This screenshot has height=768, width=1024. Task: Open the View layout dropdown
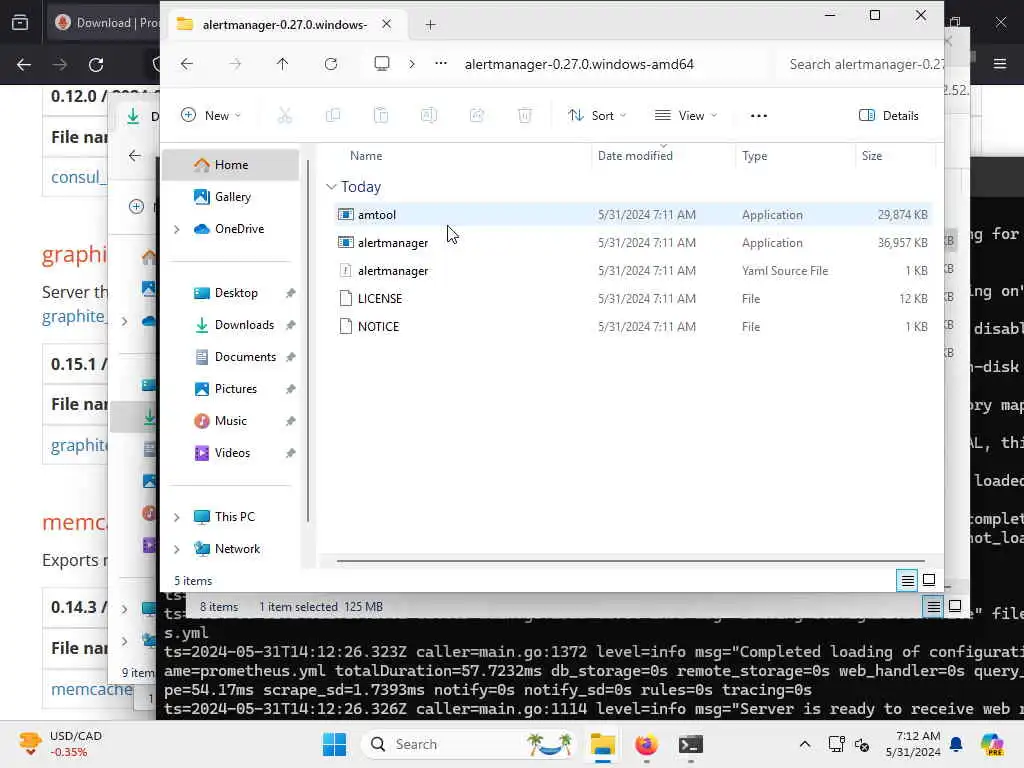[x=686, y=116]
